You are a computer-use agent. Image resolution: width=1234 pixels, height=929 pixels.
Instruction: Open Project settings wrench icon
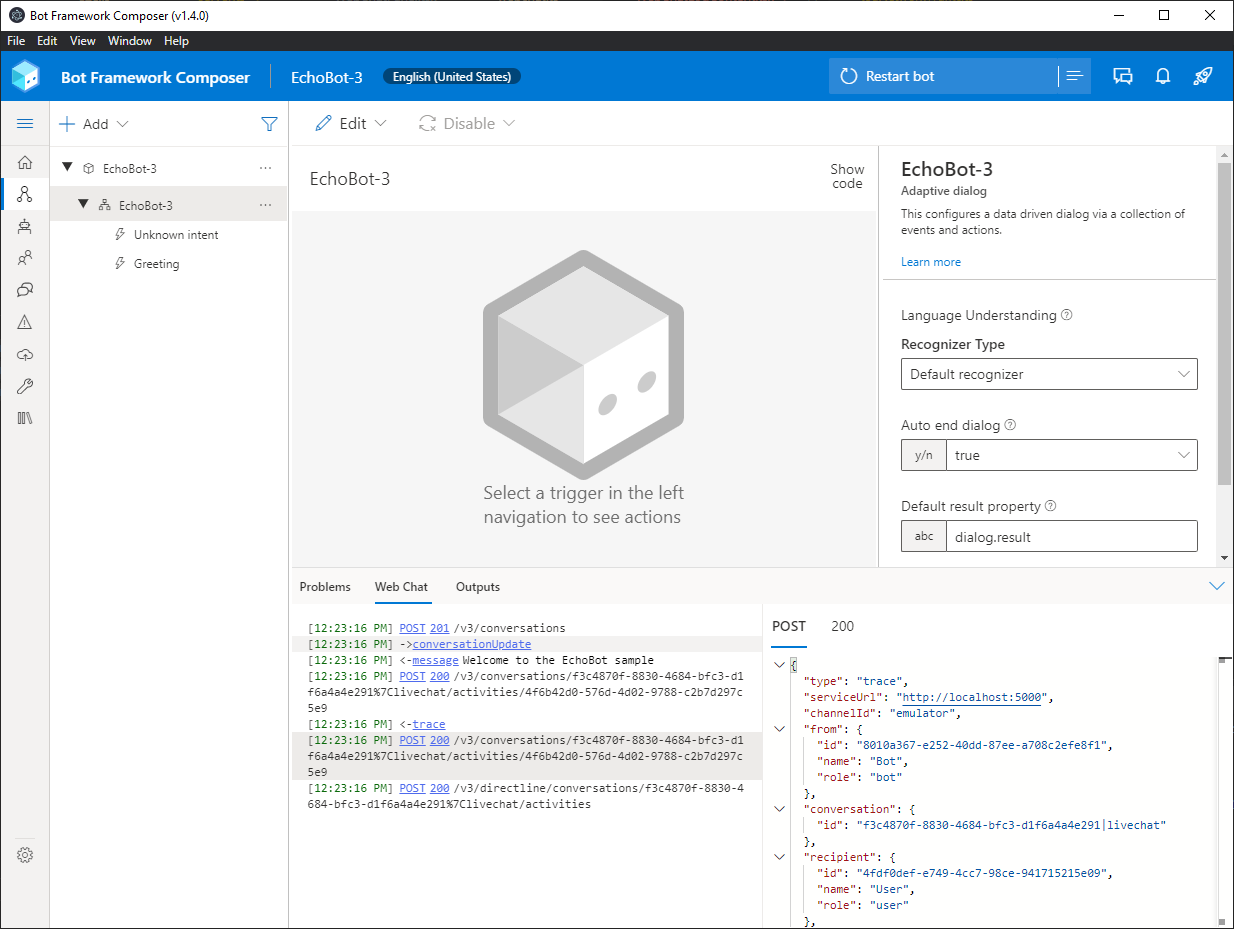[x=25, y=386]
